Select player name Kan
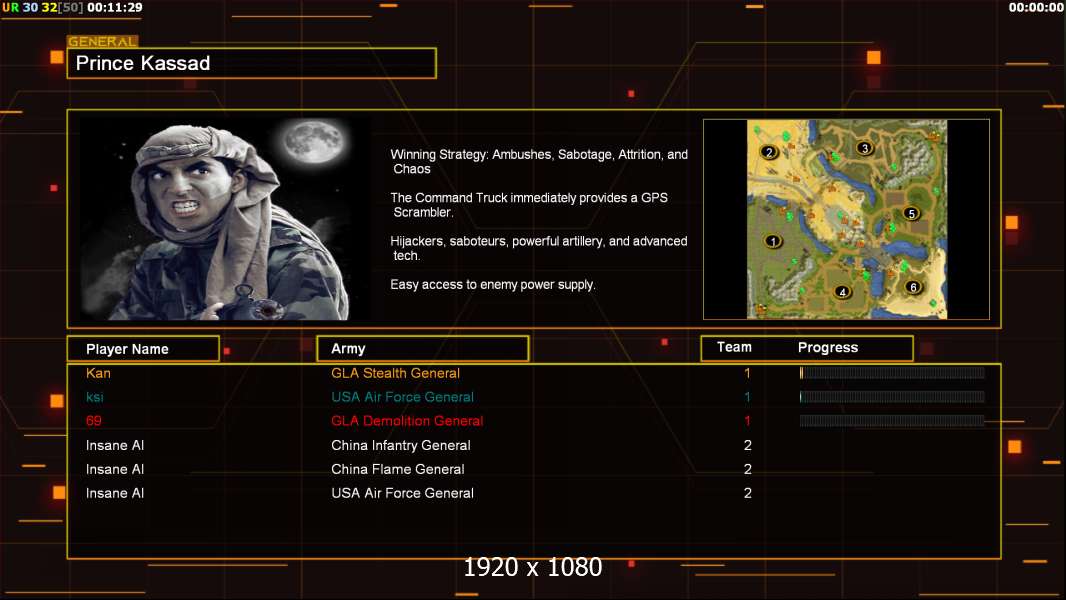Image resolution: width=1066 pixels, height=600 pixels. pyautogui.click(x=98, y=373)
